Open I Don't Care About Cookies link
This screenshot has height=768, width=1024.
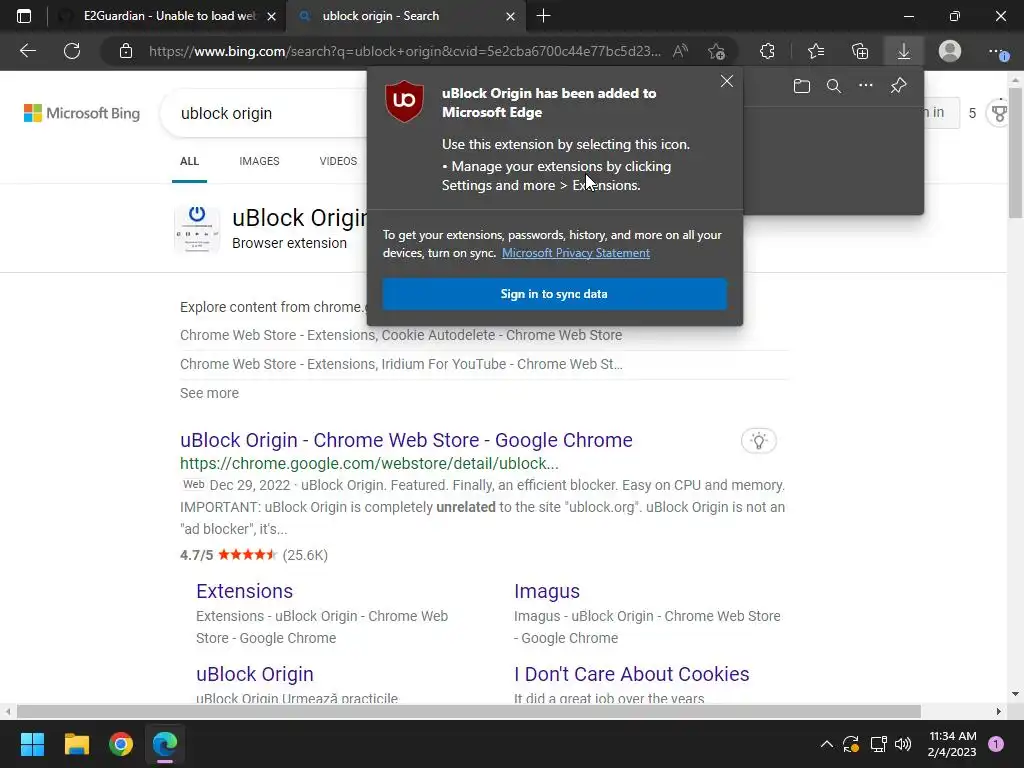[x=632, y=674]
